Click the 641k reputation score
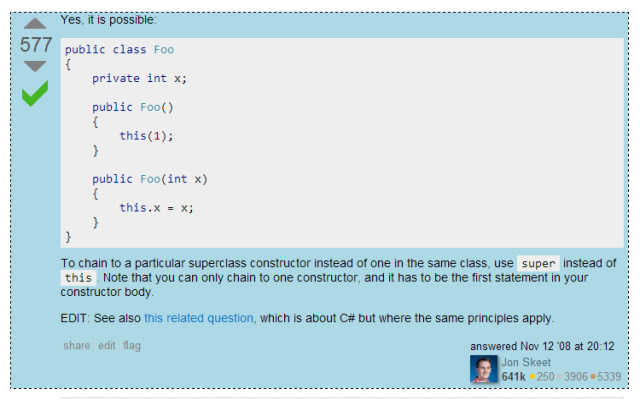Image resolution: width=640 pixels, height=400 pixels. click(x=513, y=376)
